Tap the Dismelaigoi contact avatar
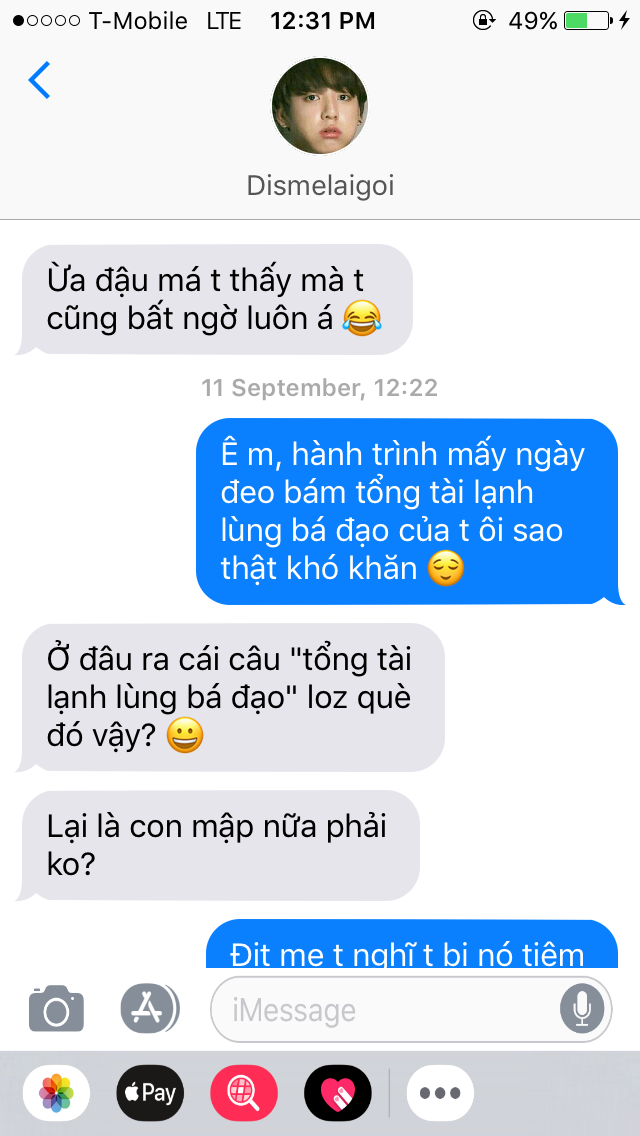 point(320,106)
